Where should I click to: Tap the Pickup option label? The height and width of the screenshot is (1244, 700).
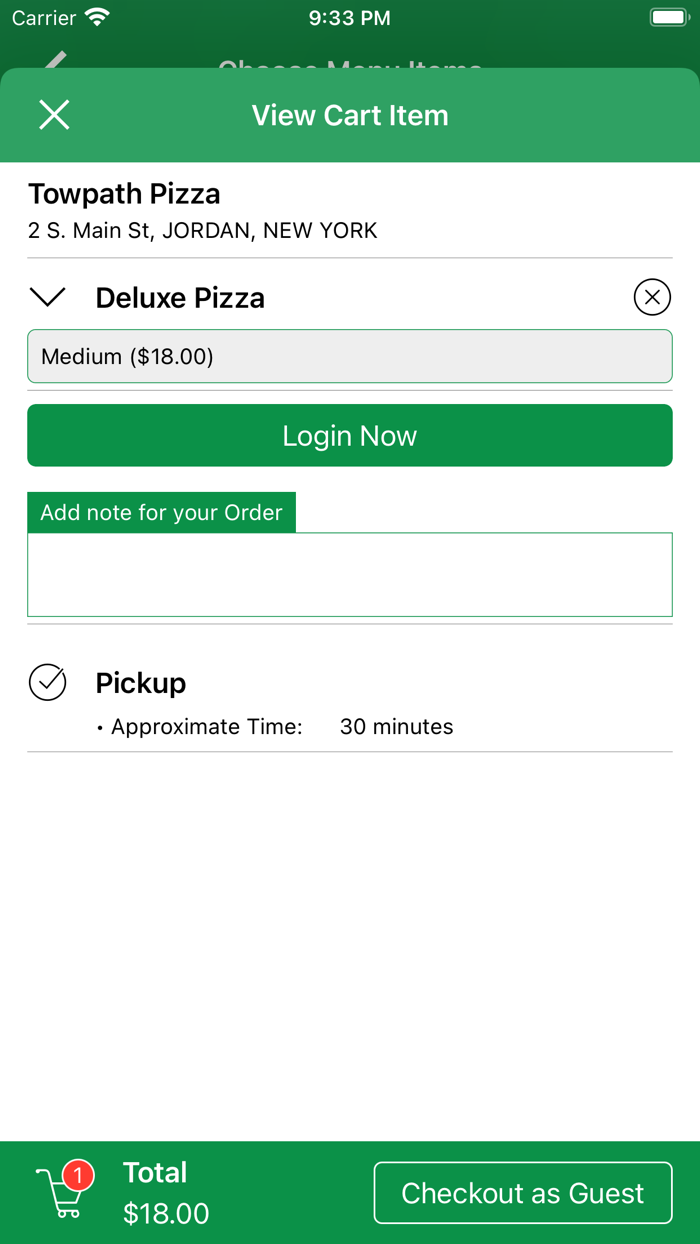click(141, 683)
